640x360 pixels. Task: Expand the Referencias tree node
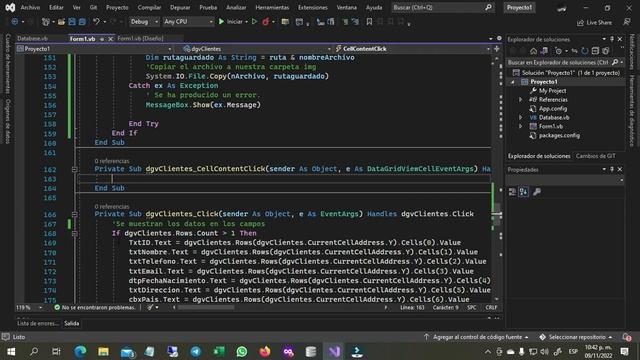click(x=520, y=100)
